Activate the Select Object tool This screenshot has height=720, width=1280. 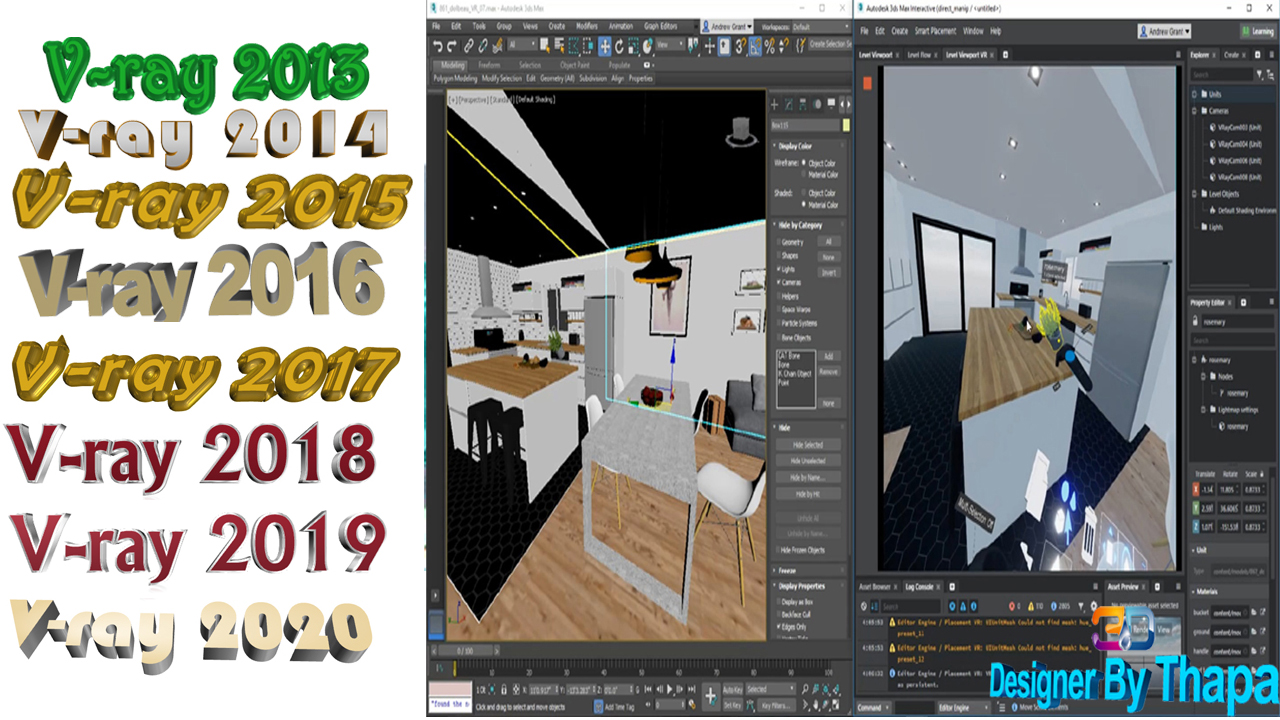click(545, 46)
